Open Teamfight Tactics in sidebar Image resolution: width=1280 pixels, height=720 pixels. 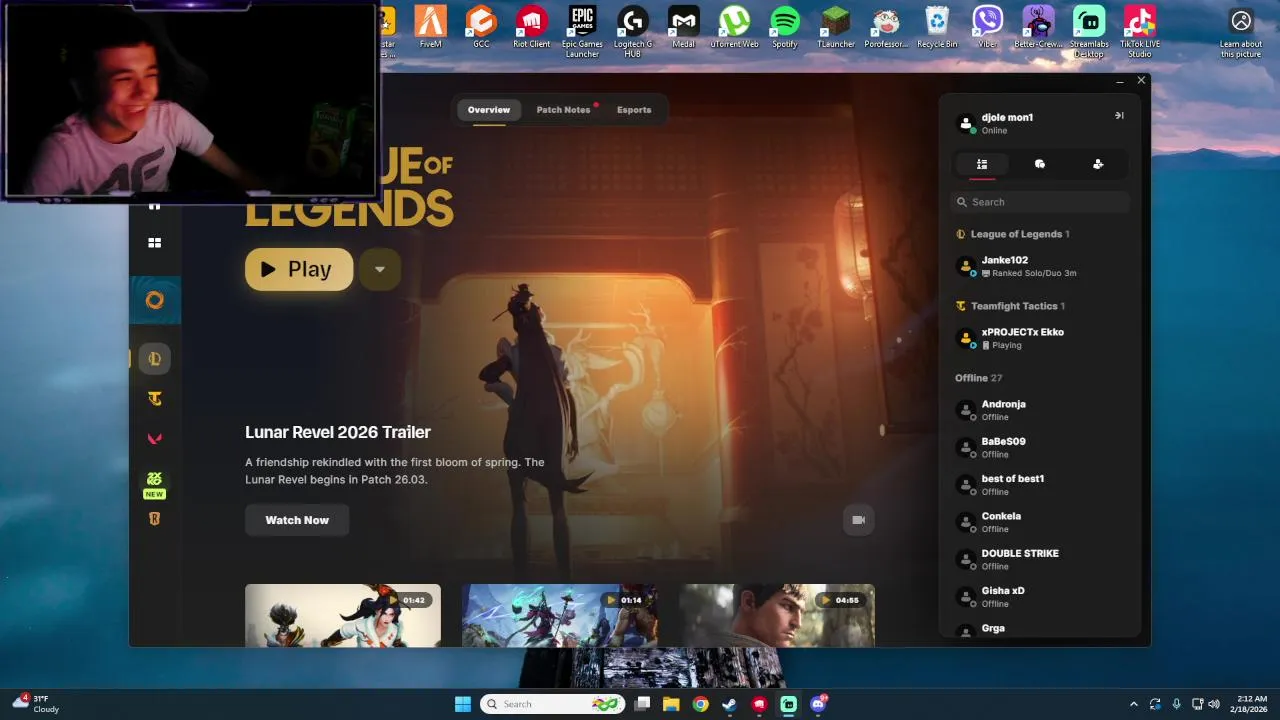(155, 399)
